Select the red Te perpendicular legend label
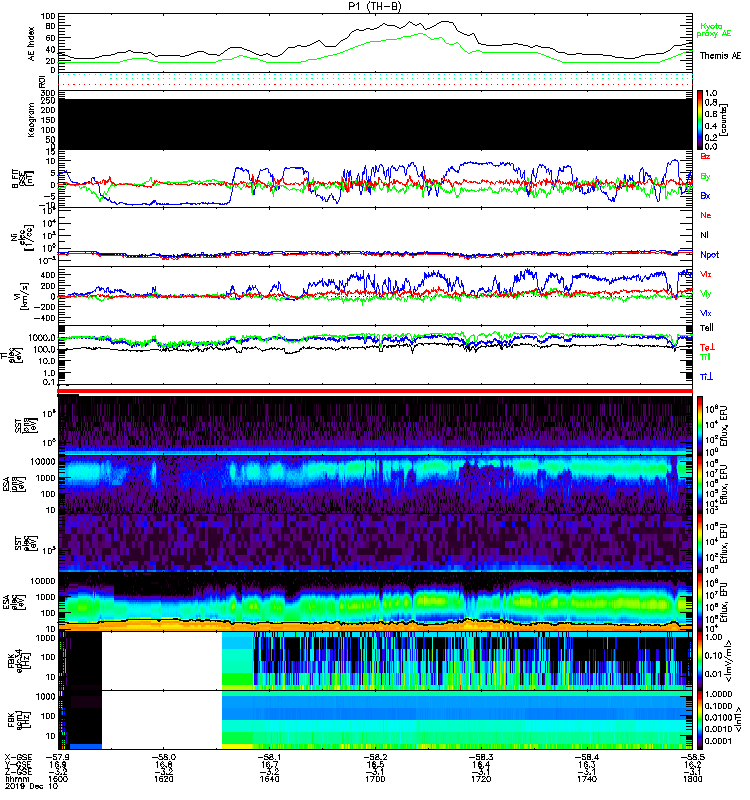Image resolution: width=750 pixels, height=800 pixels. coord(707,347)
